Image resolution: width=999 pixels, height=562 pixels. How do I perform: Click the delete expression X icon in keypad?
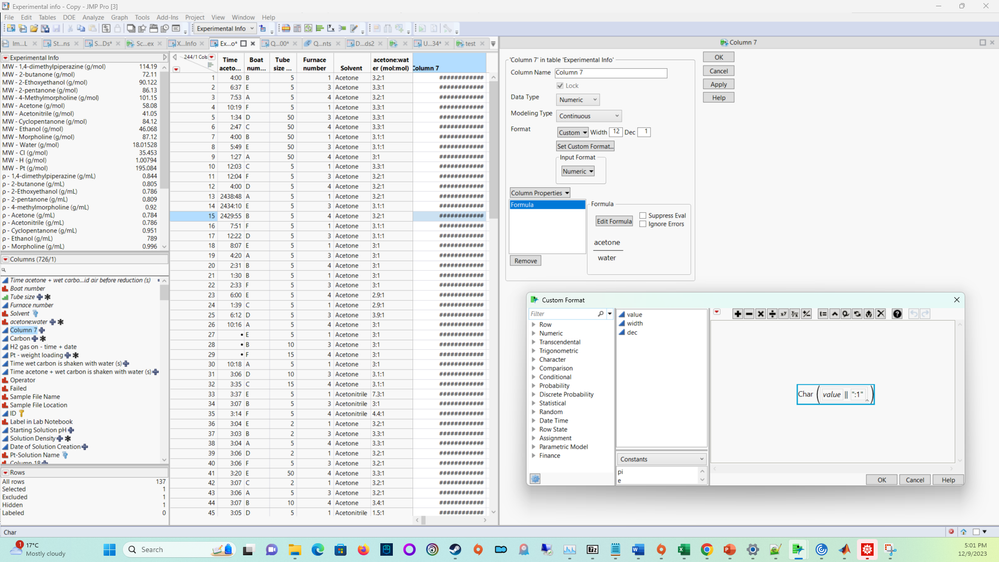point(881,314)
